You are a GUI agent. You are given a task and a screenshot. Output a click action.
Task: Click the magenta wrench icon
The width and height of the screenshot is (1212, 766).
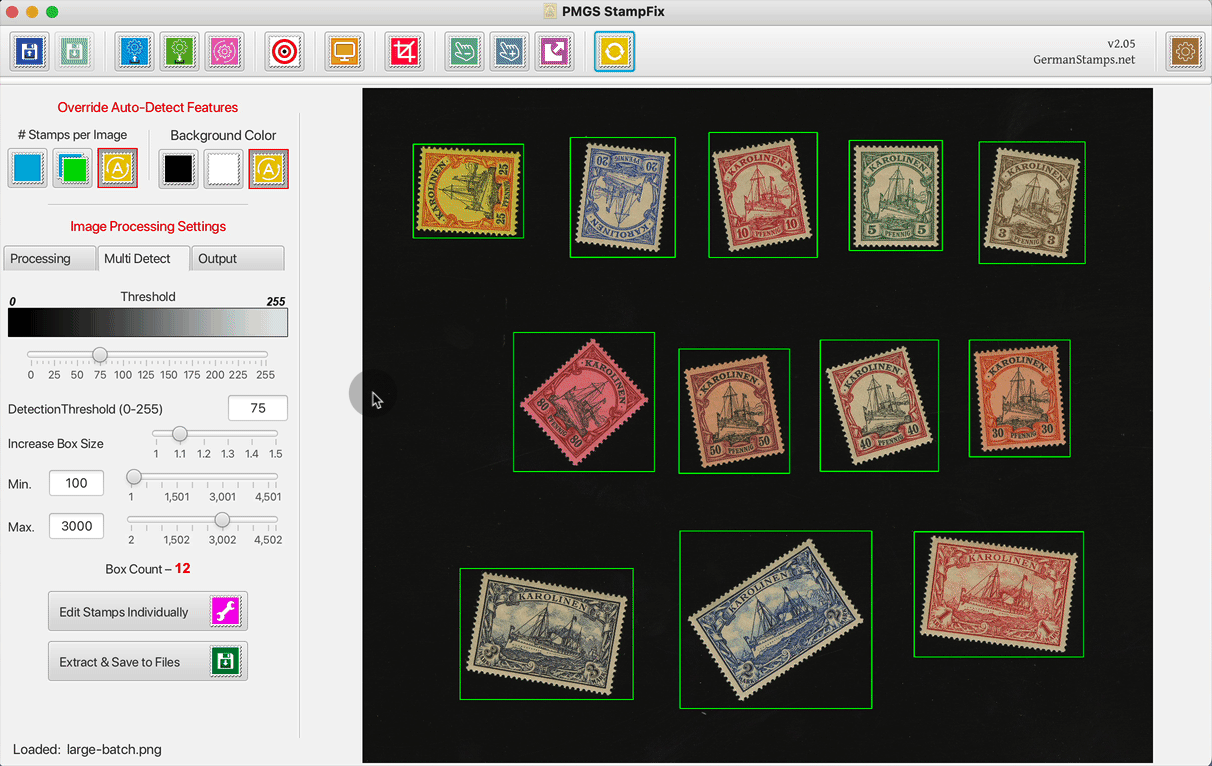click(226, 611)
